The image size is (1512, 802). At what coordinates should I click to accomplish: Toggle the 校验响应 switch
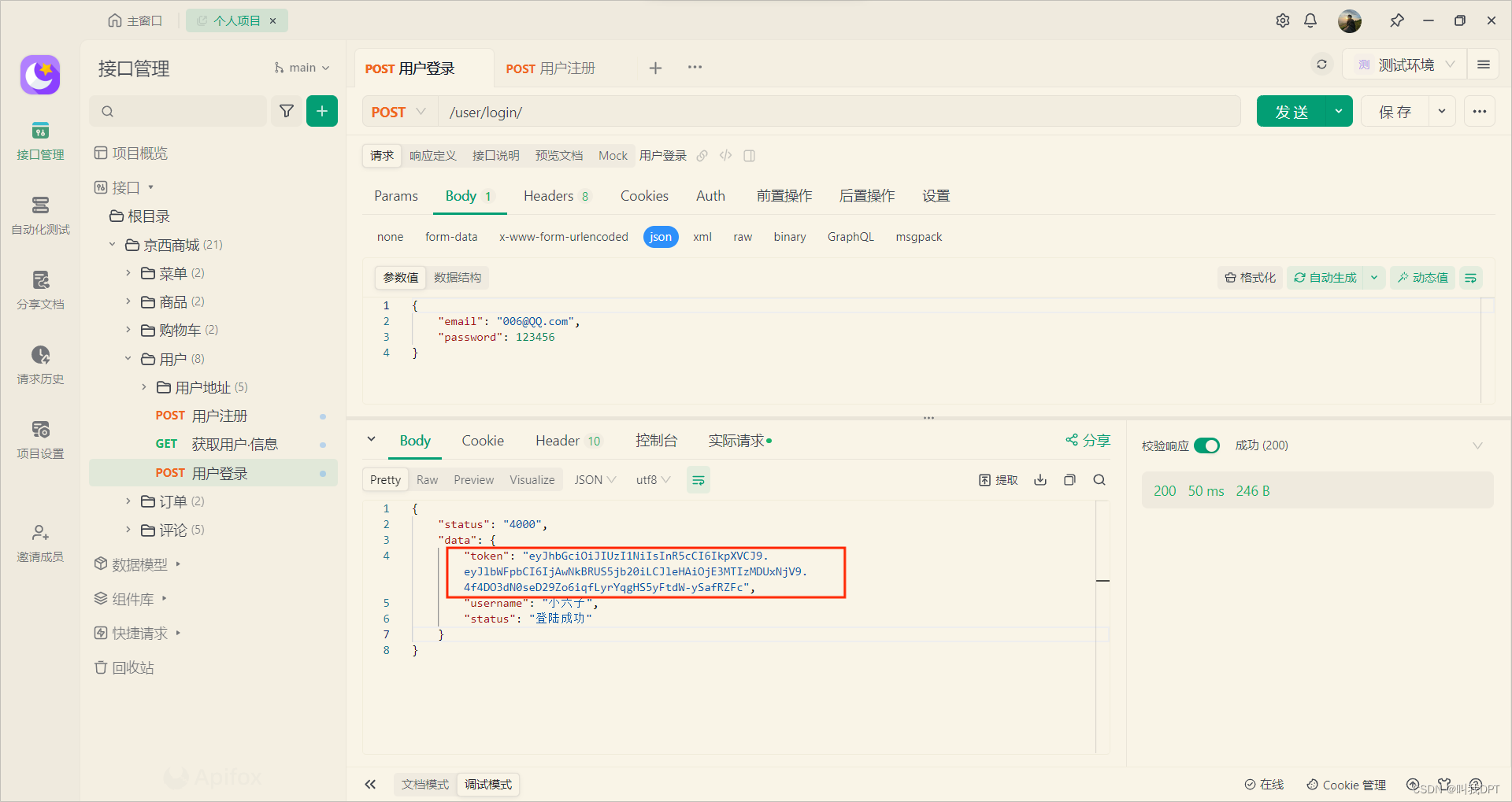(x=1206, y=445)
